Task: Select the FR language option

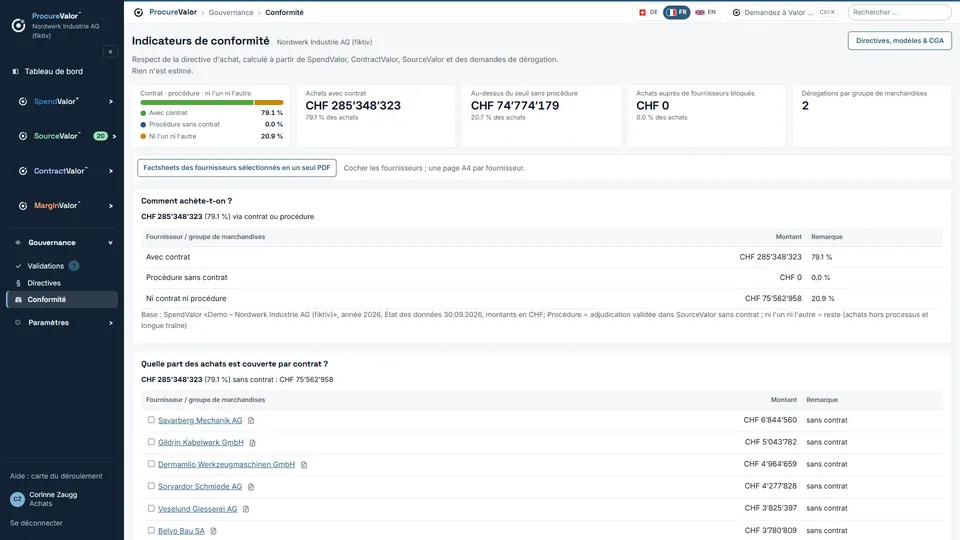Action: (x=677, y=12)
